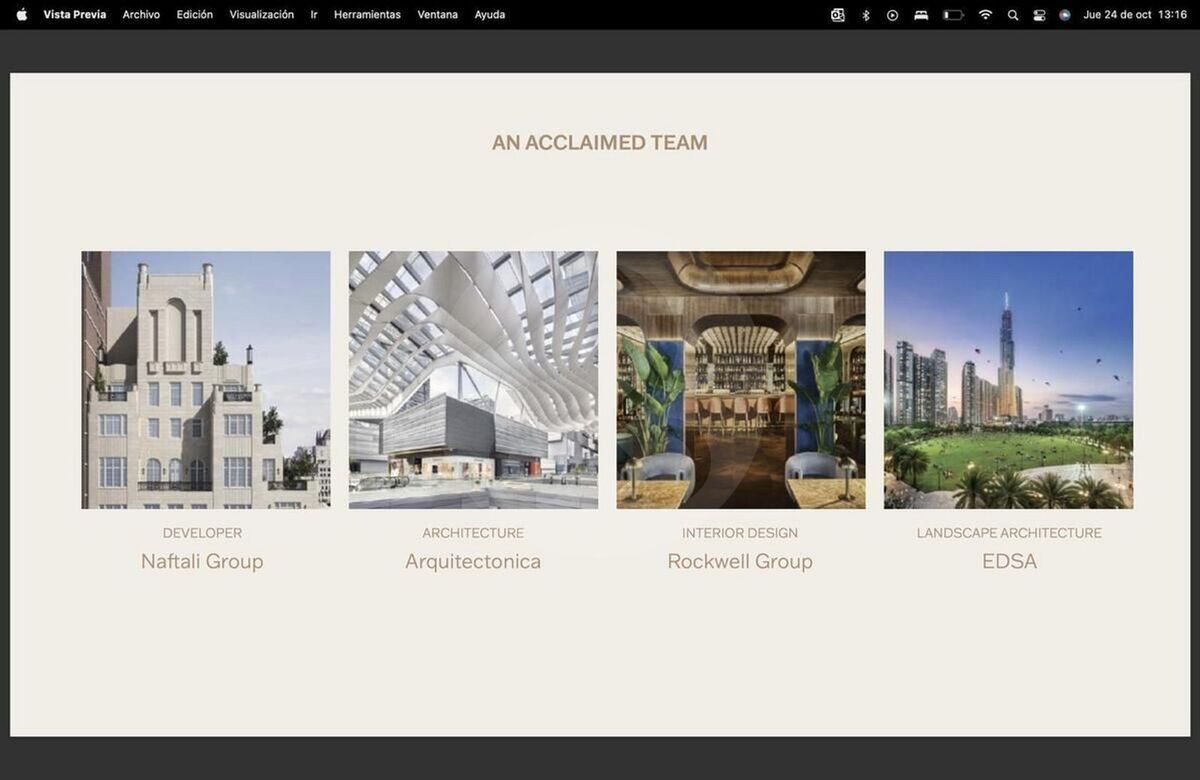The width and height of the screenshot is (1200, 780).
Task: Open the Wi-Fi menu
Action: click(985, 15)
